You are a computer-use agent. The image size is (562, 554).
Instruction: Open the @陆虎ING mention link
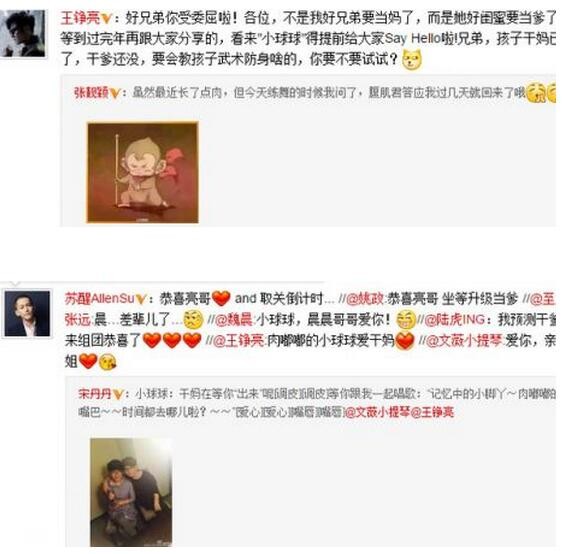point(454,319)
